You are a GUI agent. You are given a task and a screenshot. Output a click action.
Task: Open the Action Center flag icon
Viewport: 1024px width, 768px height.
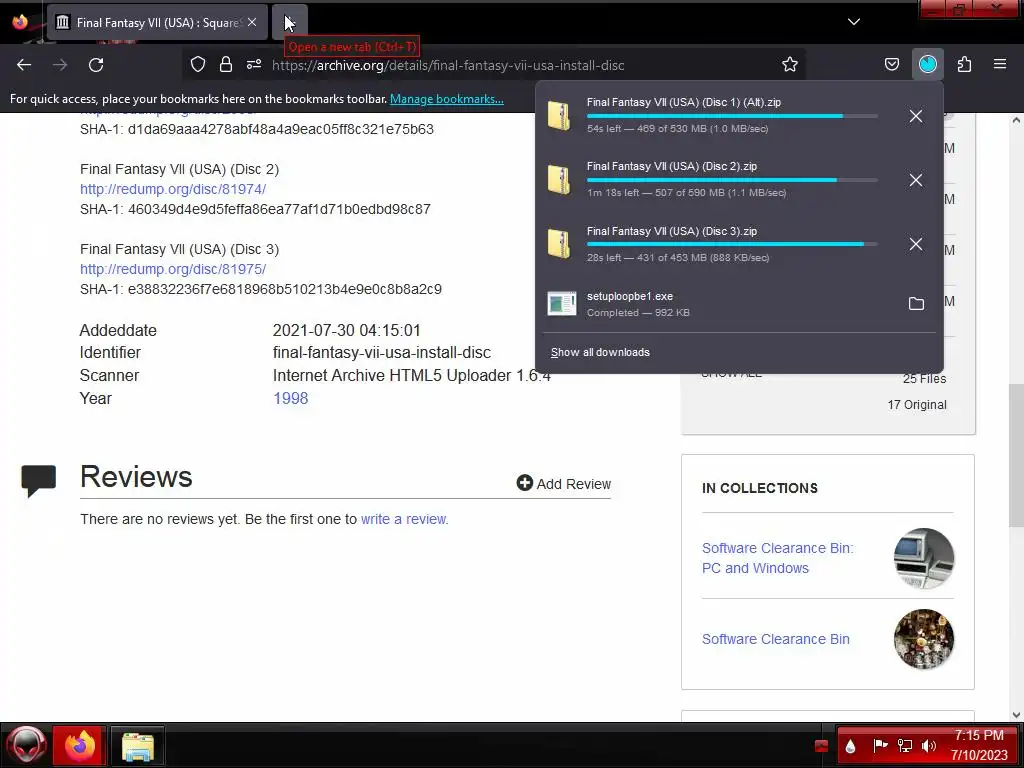click(880, 746)
